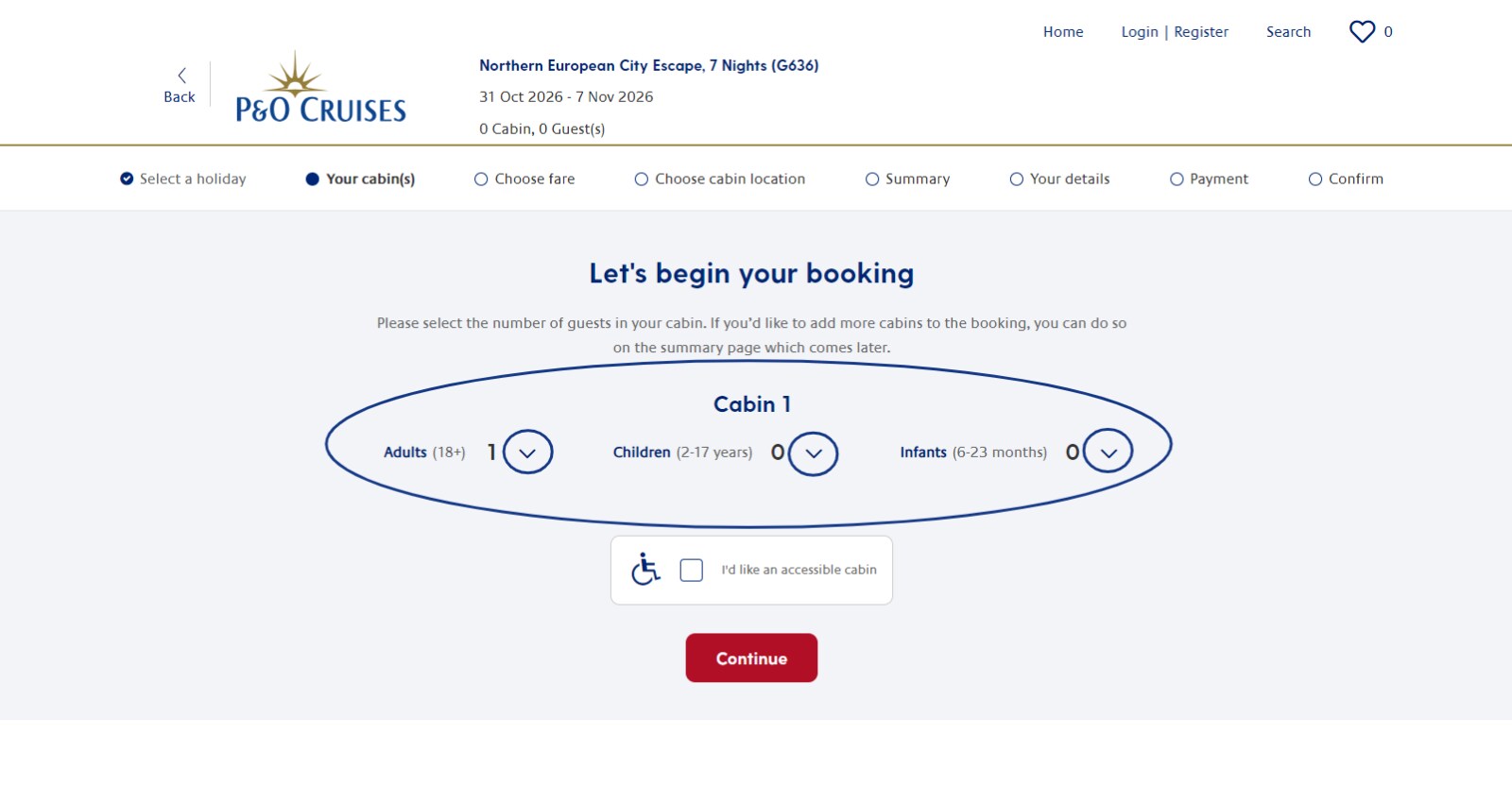Go to the Home menu item
Screen dimensions: 1512x803
1063,32
